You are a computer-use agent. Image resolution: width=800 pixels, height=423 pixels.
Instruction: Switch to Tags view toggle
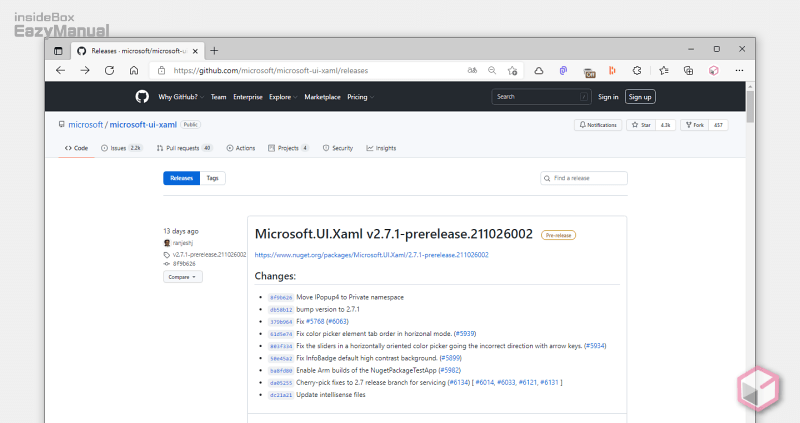[213, 178]
